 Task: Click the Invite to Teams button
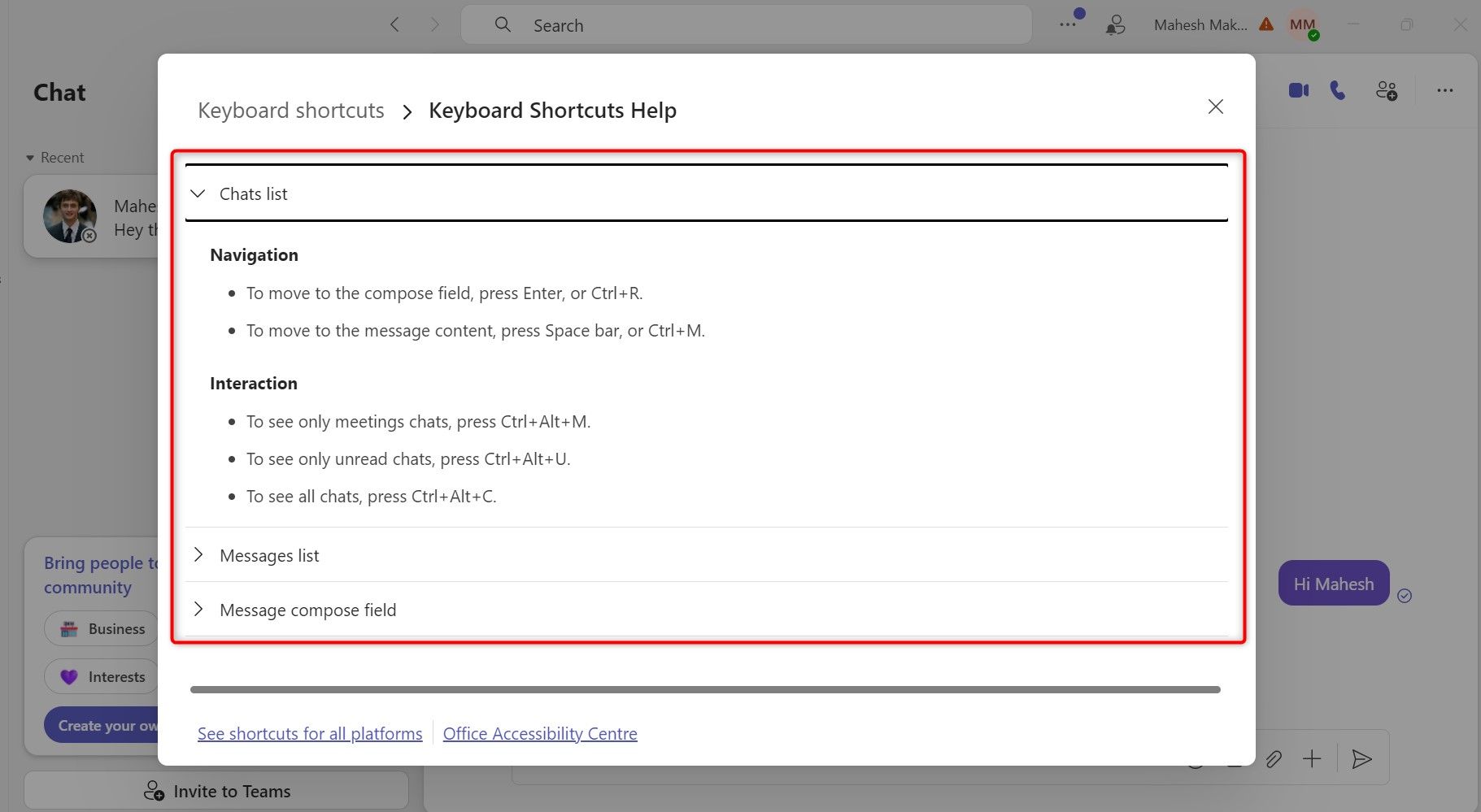tap(216, 790)
